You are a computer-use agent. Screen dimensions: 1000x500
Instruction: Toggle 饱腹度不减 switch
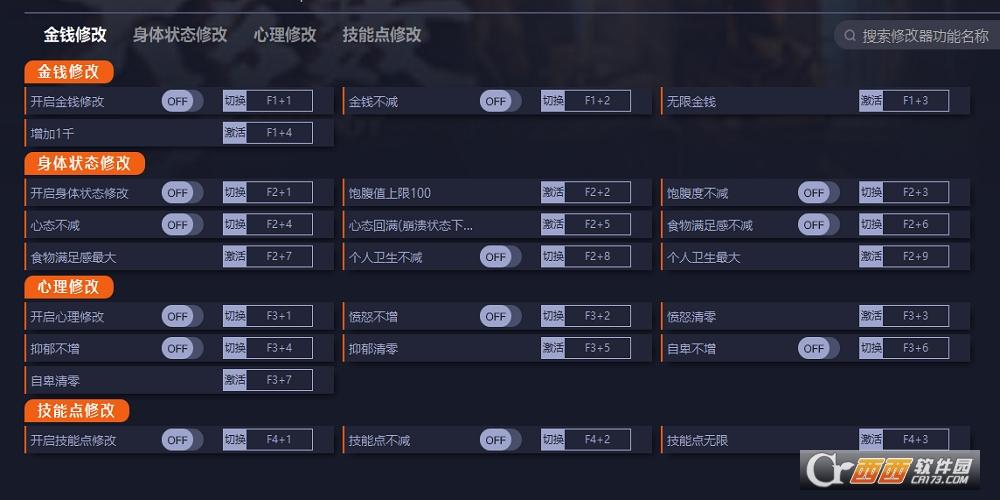817,193
